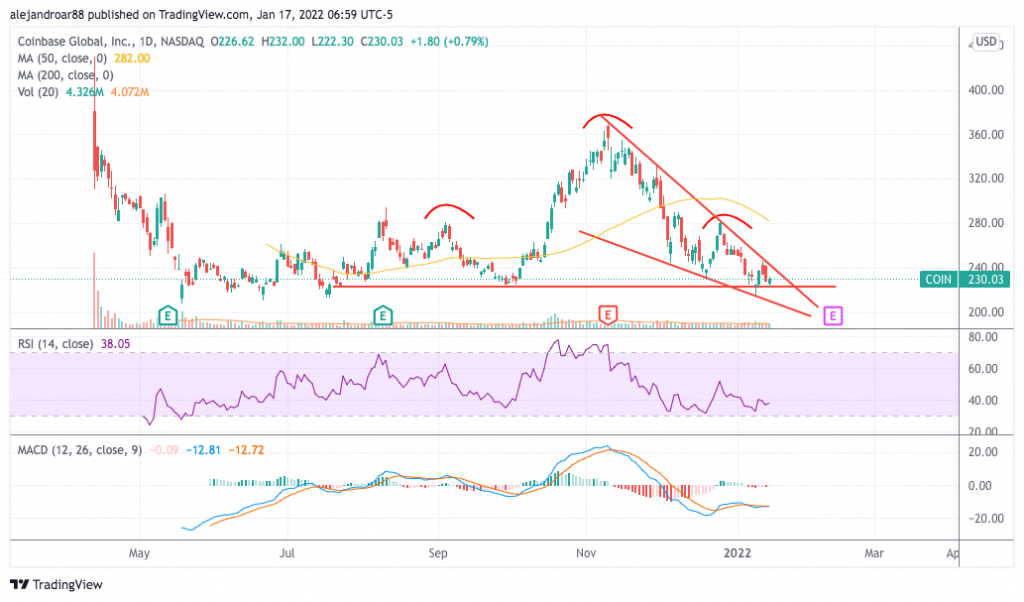Click the low value L222.30 in header
Viewport: 1024px width, 602px height.
click(x=332, y=41)
